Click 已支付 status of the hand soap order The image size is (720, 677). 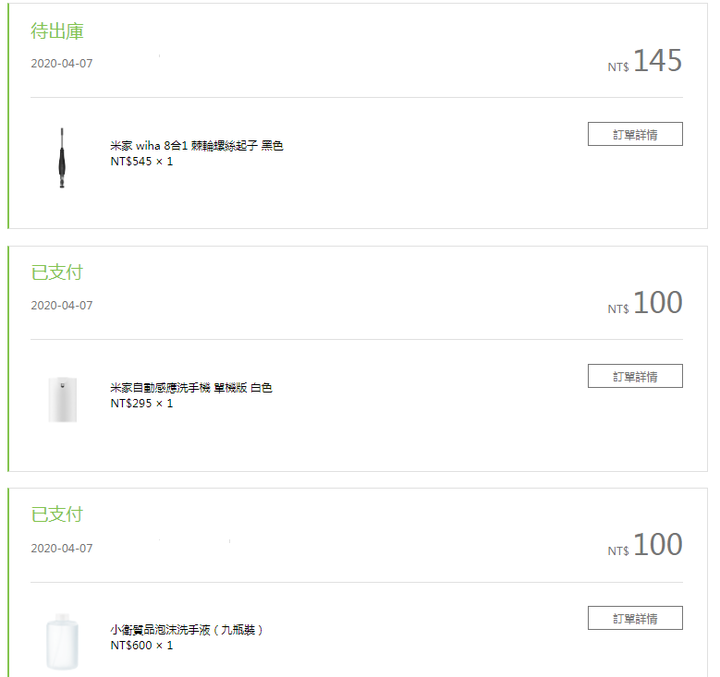[x=57, y=514]
